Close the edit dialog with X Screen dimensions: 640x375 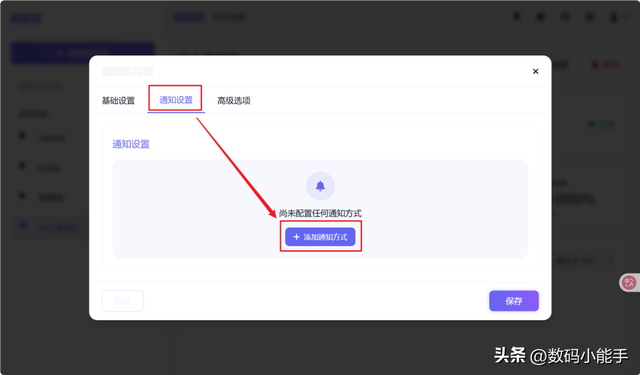pyautogui.click(x=536, y=71)
